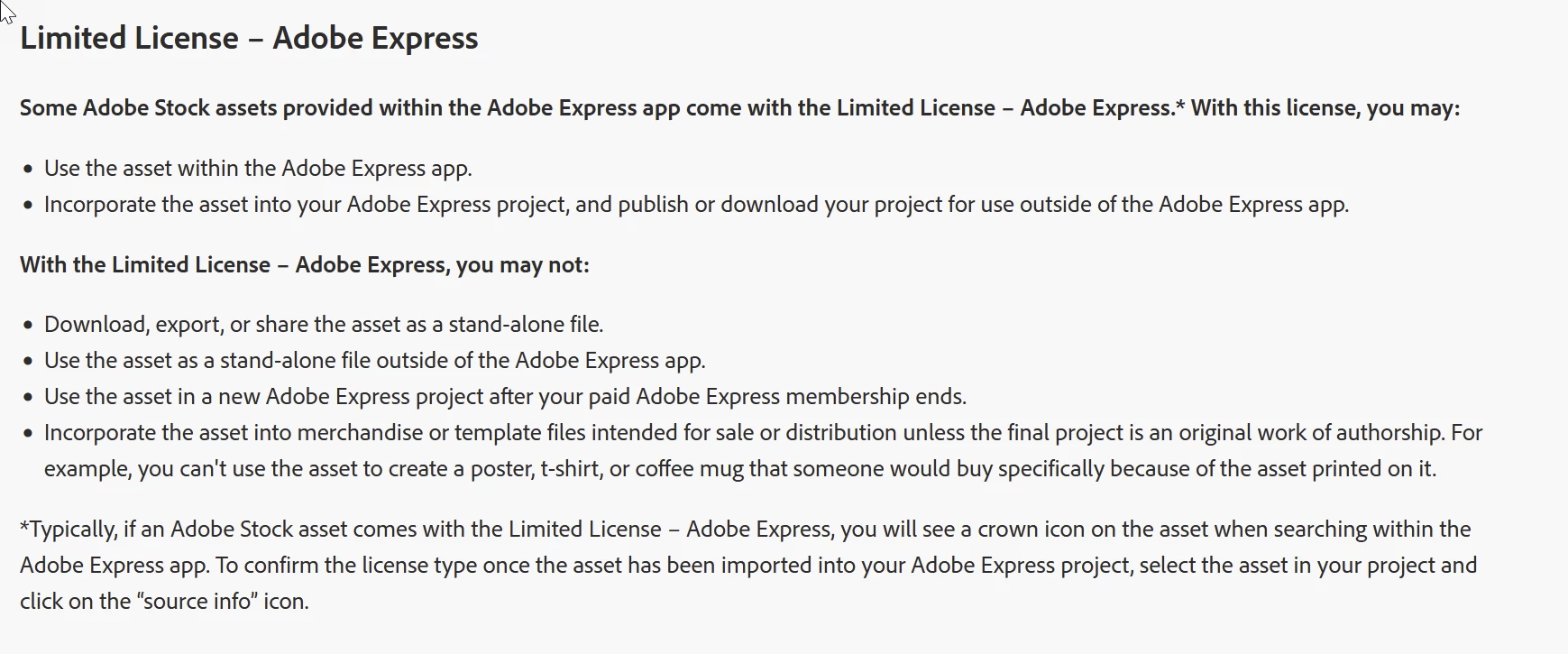Click the bold sentence ending "you may:"
The image size is (1568, 654).
739,108
